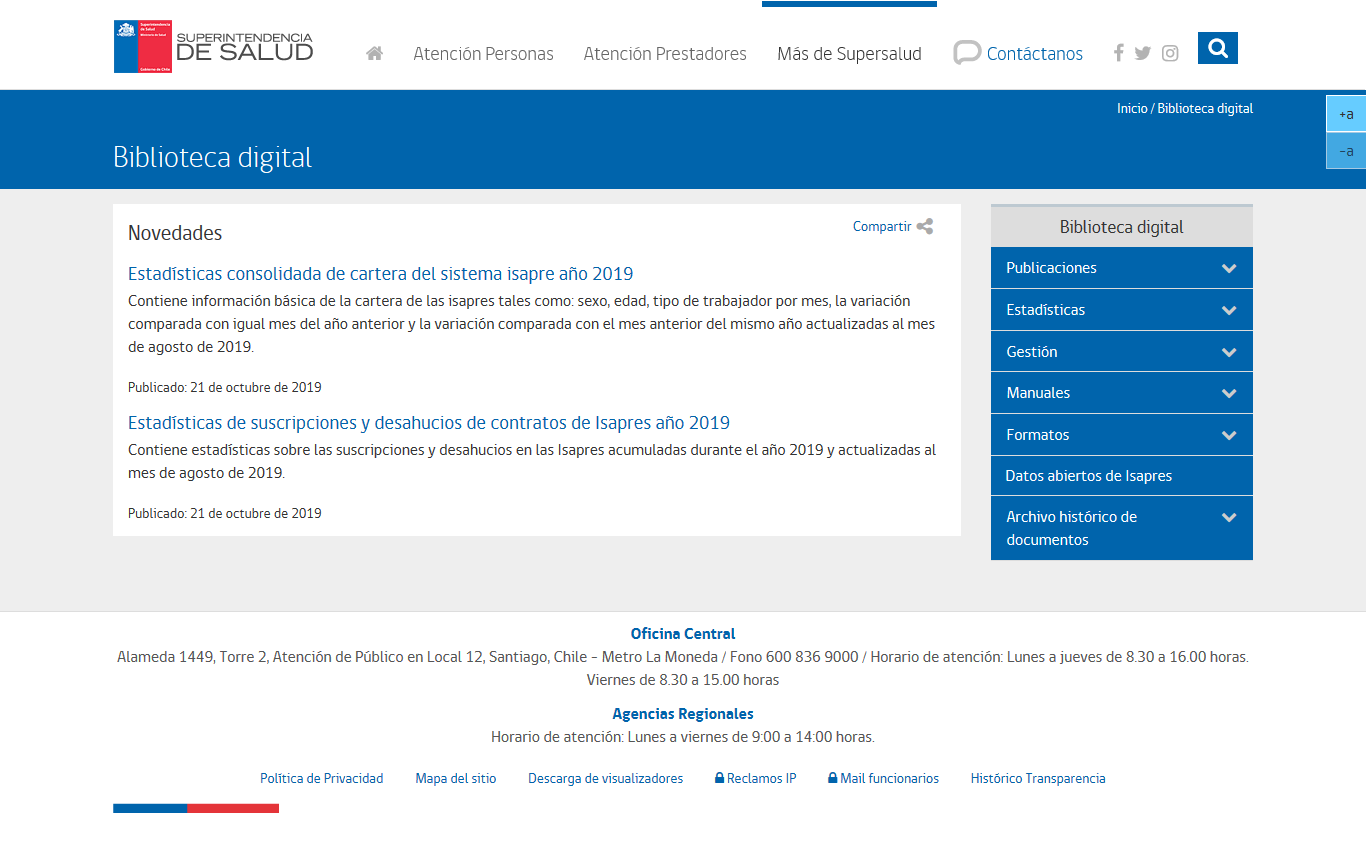The image size is (1366, 858).
Task: Open Contáctanos link in header
Action: [x=1034, y=54]
